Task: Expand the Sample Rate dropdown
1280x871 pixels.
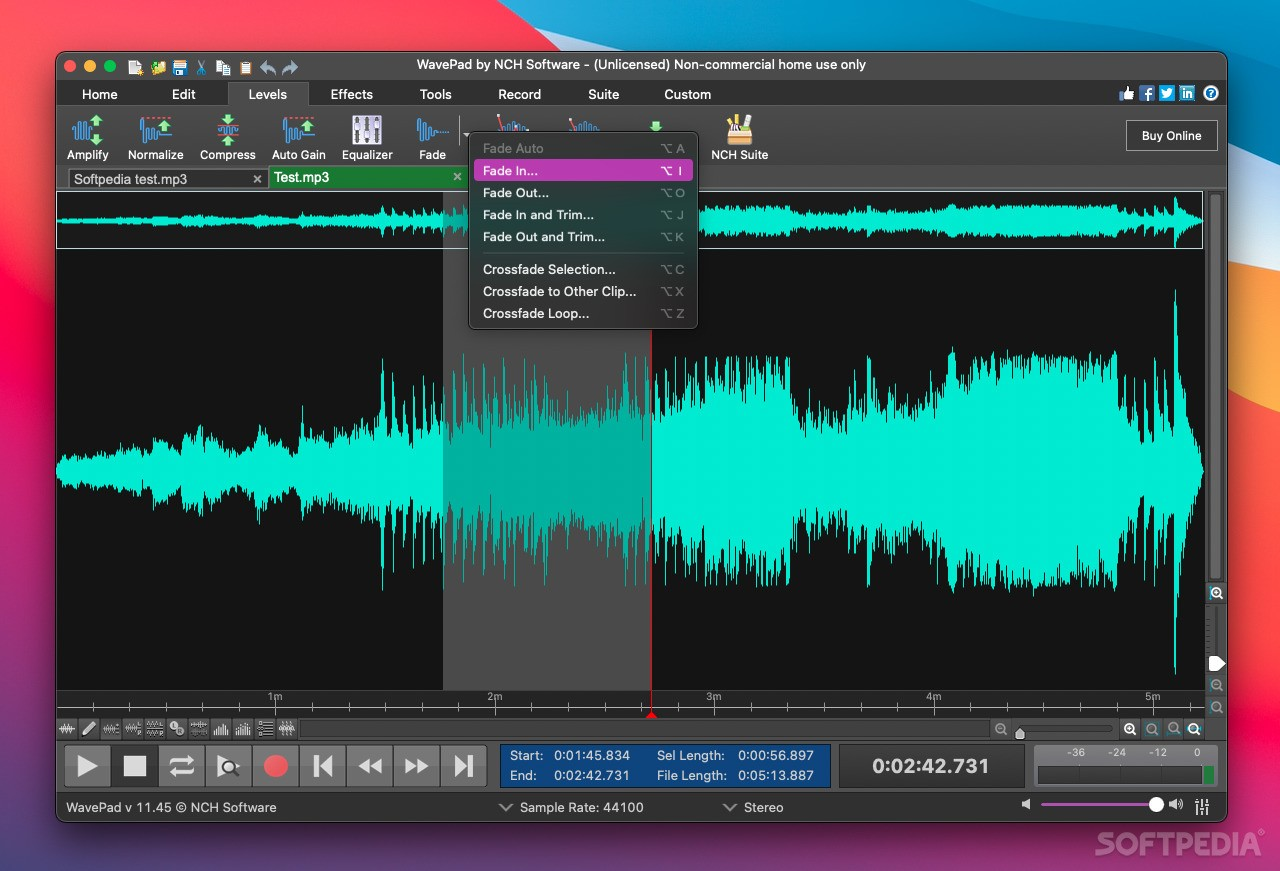Action: pyautogui.click(x=506, y=807)
